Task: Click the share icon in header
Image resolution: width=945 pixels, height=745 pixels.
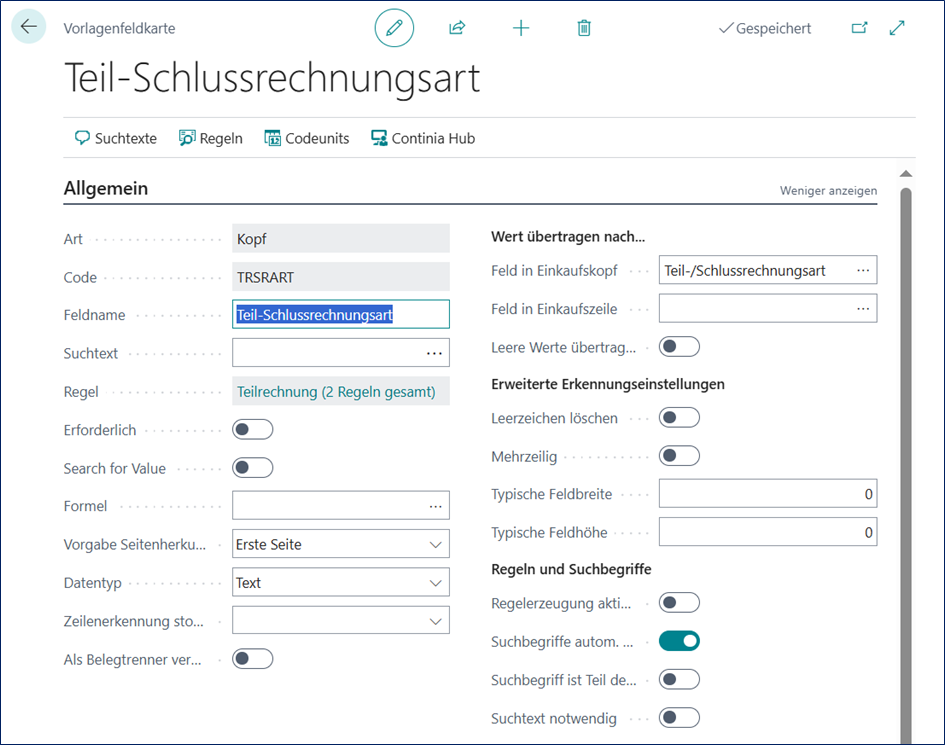Action: (457, 28)
